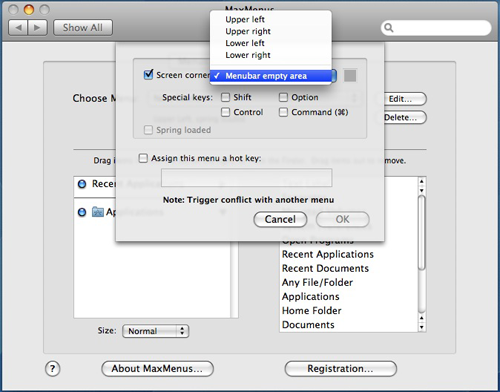The width and height of the screenshot is (500, 392).
Task: Click the scrollbar up arrow at top
Action: click(422, 181)
